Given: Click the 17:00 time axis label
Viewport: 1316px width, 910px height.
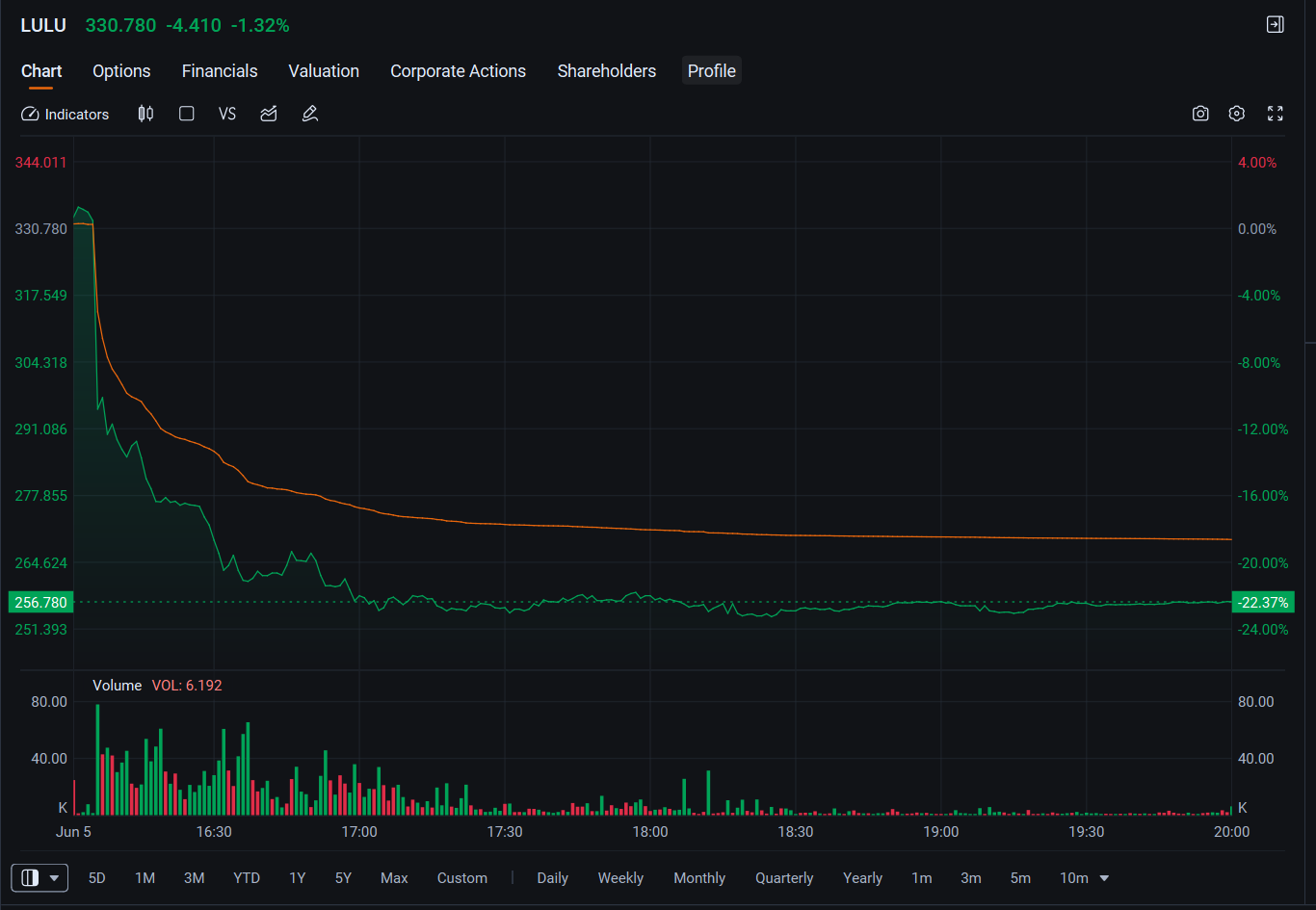Looking at the screenshot, I should pyautogui.click(x=359, y=832).
